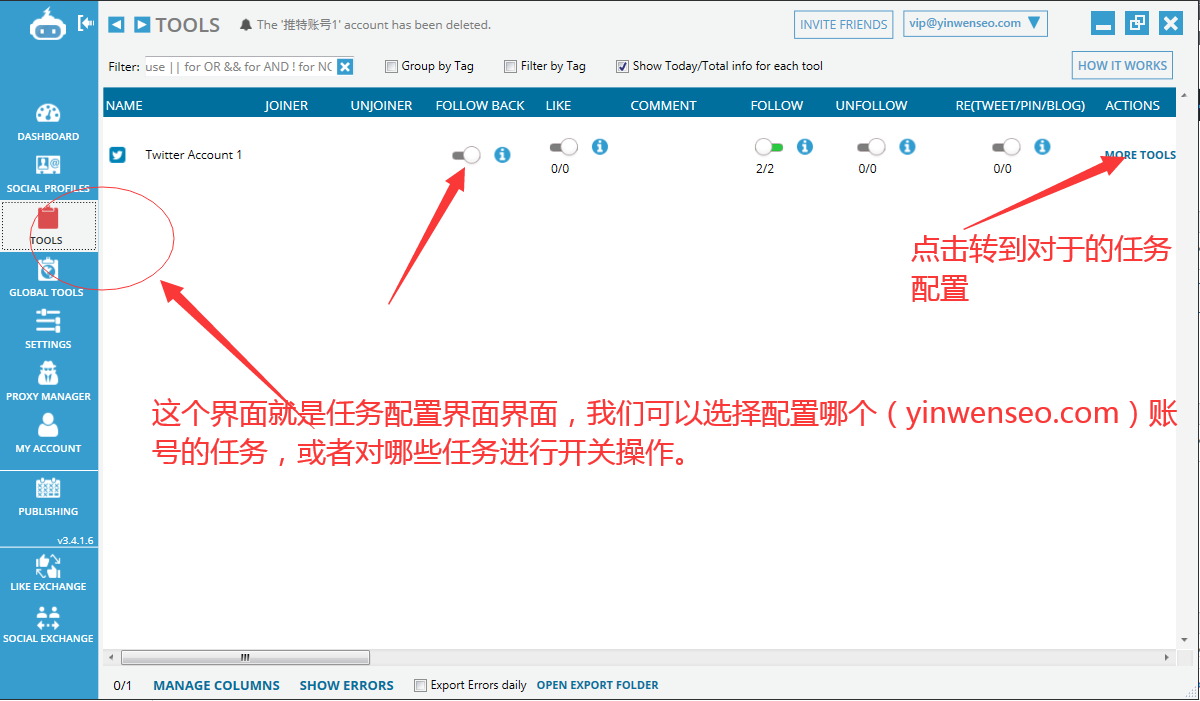The width and height of the screenshot is (1200, 701).
Task: Go to My Account
Action: coord(47,434)
